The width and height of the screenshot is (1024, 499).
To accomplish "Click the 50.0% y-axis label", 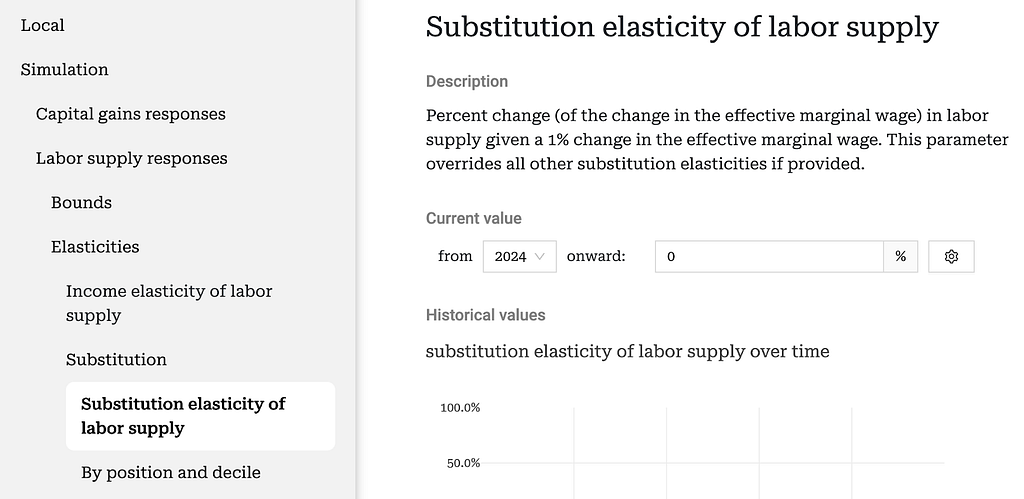I will [x=463, y=463].
